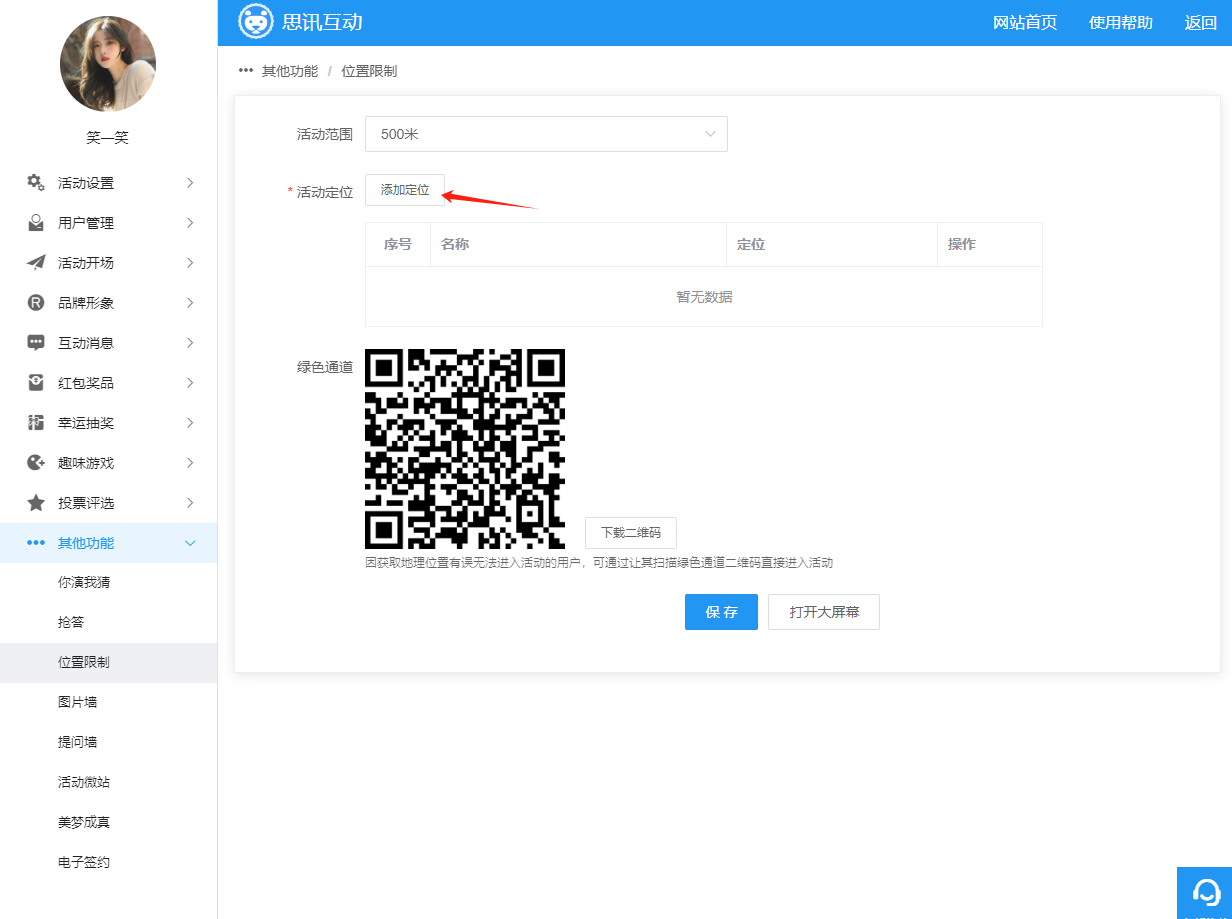Open 图片墙 submenu item
Screen dimensions: 1232x919
coord(108,702)
